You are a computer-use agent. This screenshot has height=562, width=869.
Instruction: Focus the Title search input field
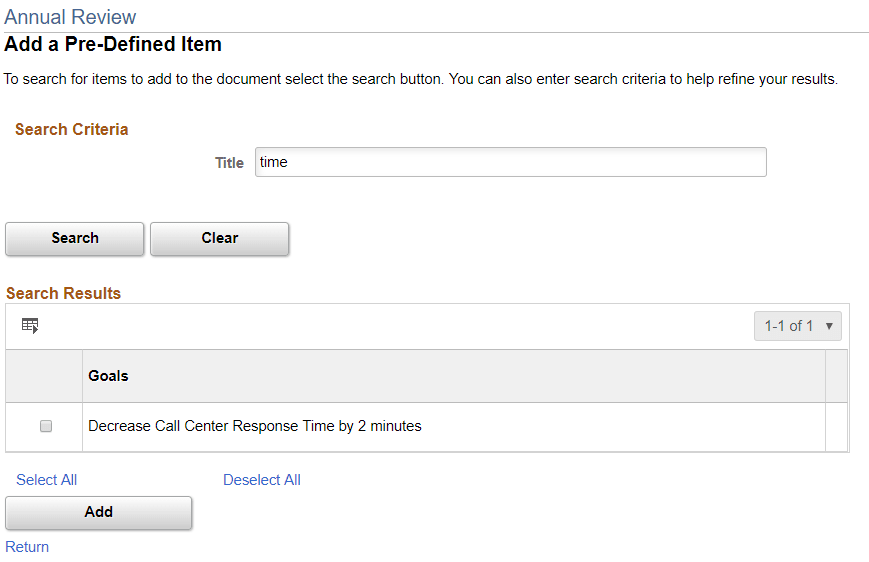510,162
